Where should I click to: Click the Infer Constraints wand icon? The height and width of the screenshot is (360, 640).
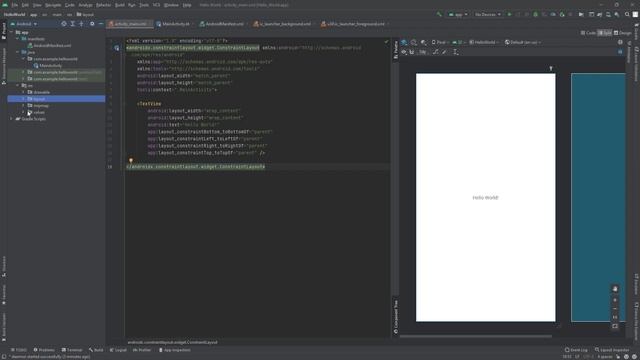coord(444,52)
